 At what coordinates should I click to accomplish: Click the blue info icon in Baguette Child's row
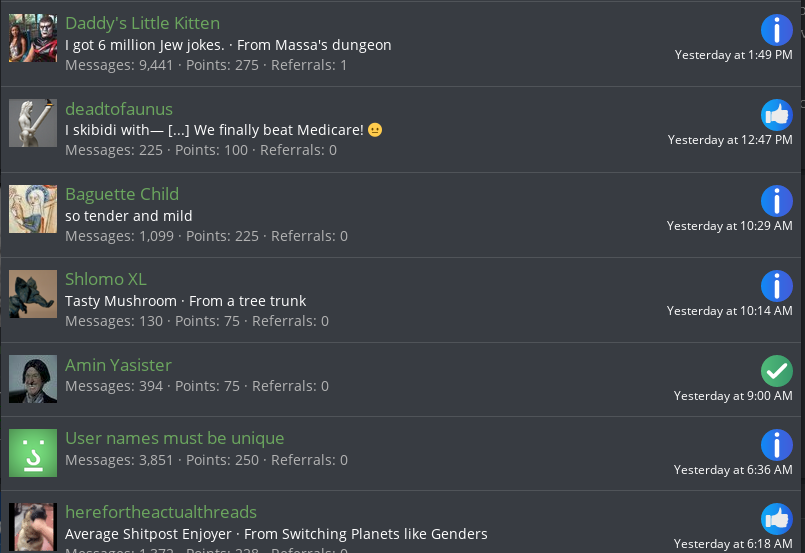(776, 201)
